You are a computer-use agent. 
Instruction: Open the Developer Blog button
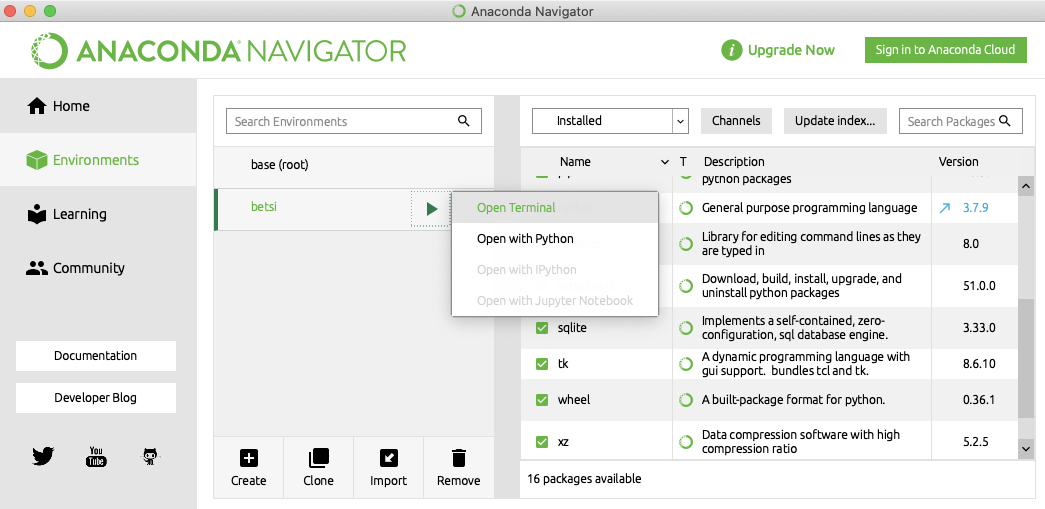pyautogui.click(x=96, y=398)
